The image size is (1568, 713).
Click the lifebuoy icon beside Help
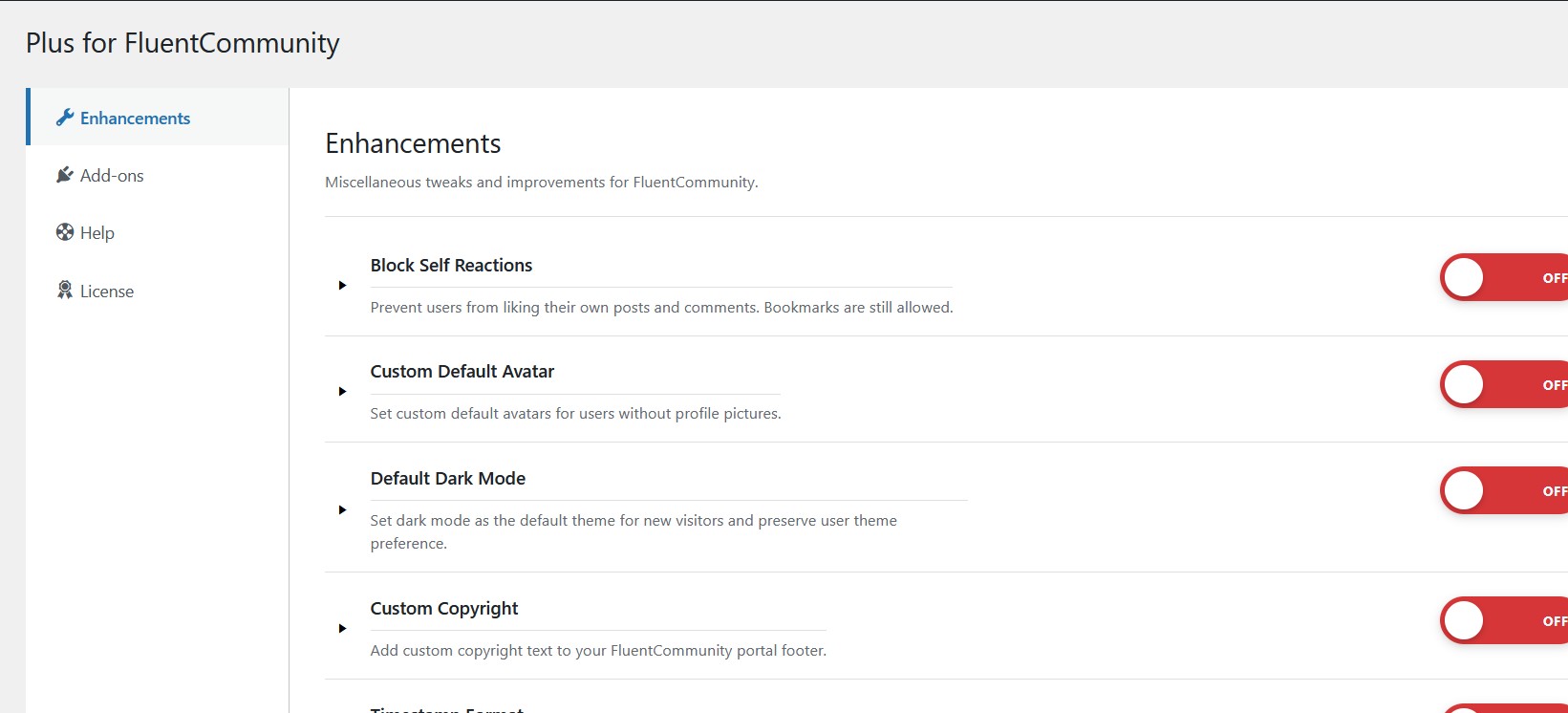(65, 232)
